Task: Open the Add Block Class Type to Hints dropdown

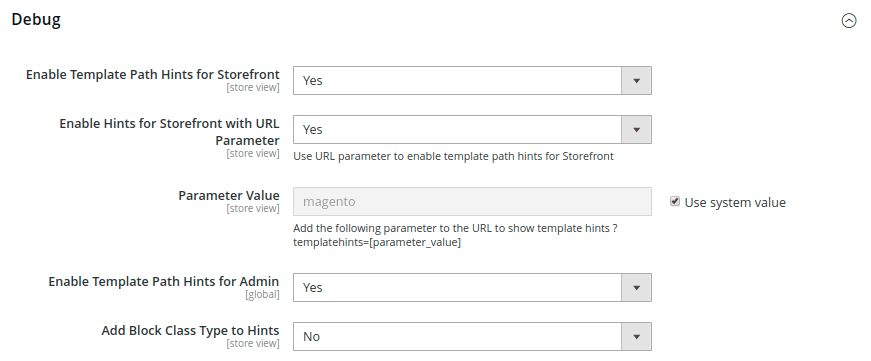Action: coord(472,337)
